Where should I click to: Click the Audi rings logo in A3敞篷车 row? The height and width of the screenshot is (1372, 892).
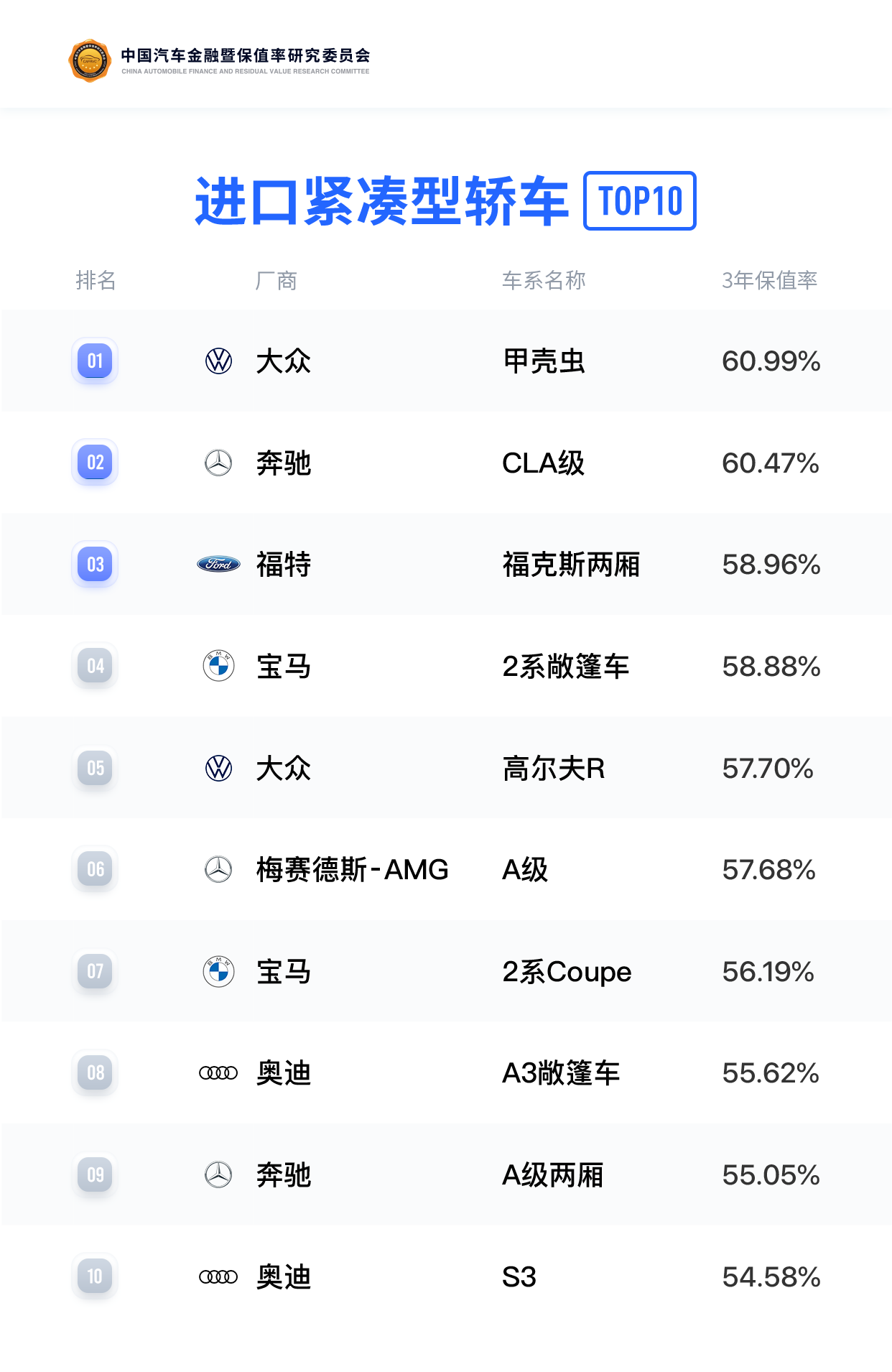click(x=218, y=1073)
